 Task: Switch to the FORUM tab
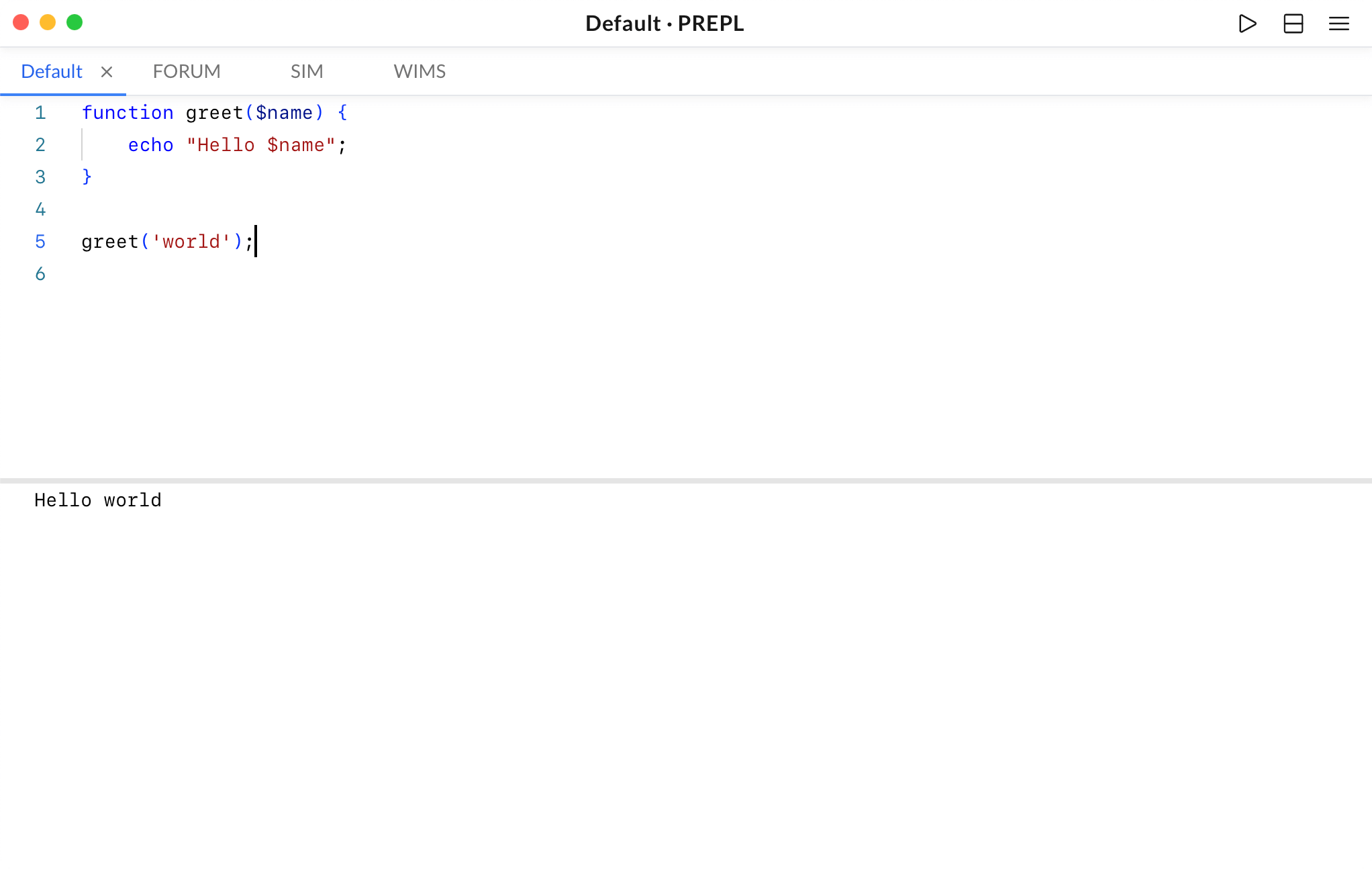coord(187,71)
